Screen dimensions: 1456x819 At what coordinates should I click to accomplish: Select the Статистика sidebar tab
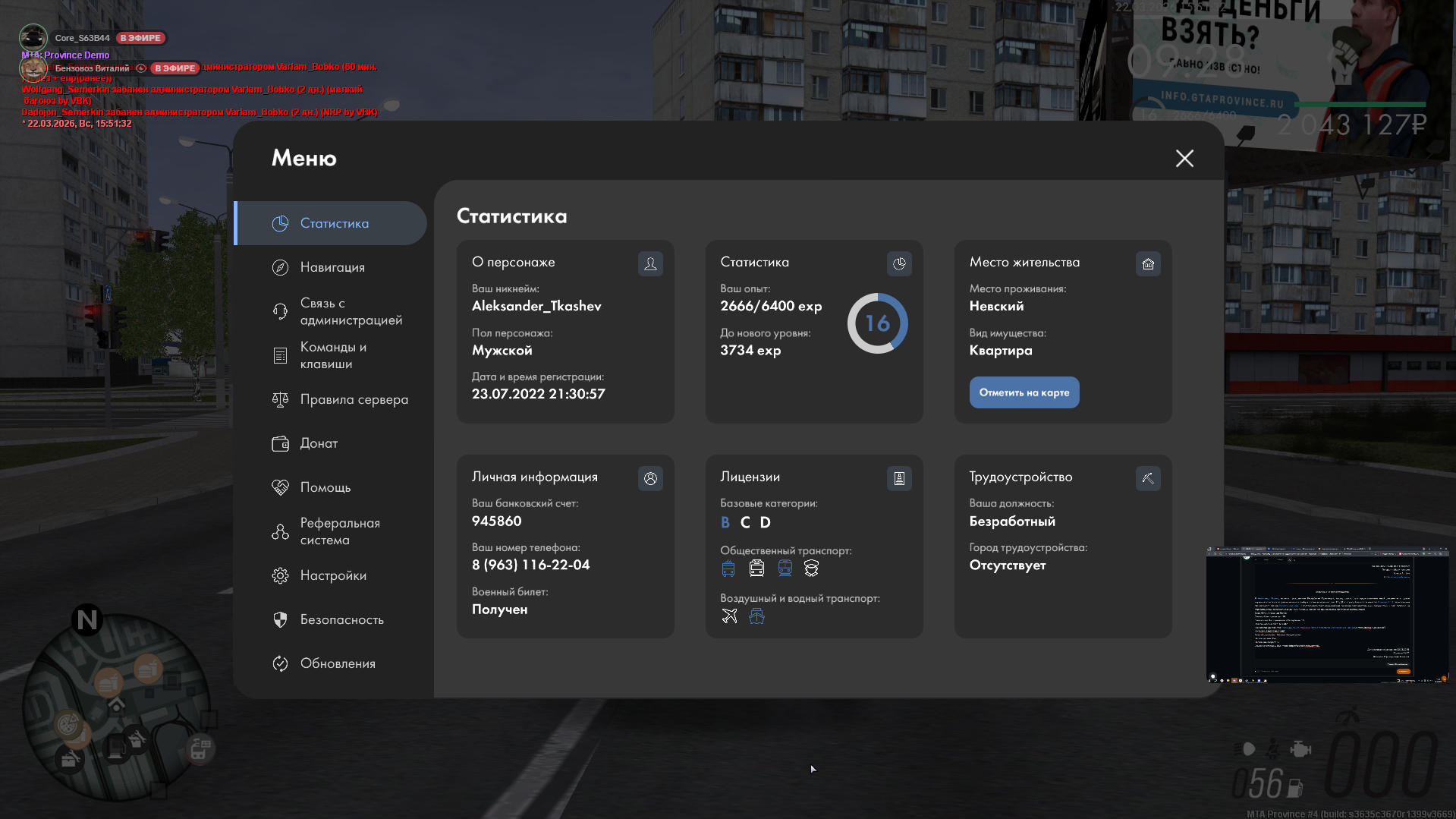click(334, 223)
